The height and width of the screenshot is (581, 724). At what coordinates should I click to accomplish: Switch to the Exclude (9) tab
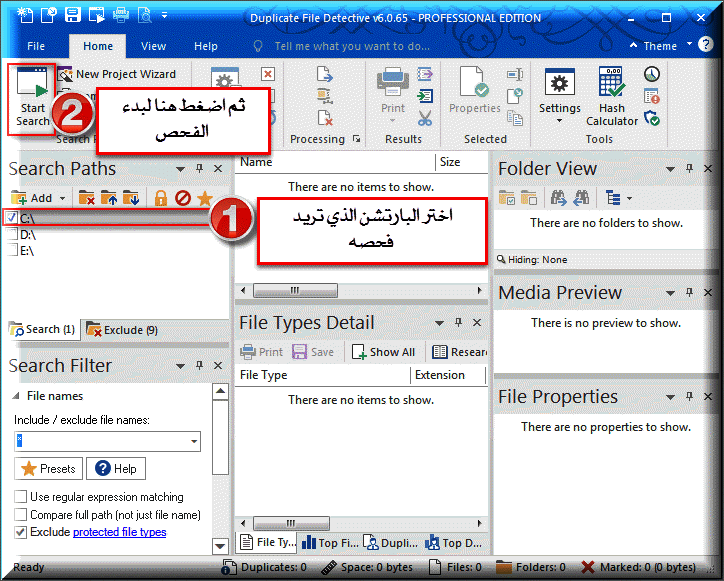[122, 330]
